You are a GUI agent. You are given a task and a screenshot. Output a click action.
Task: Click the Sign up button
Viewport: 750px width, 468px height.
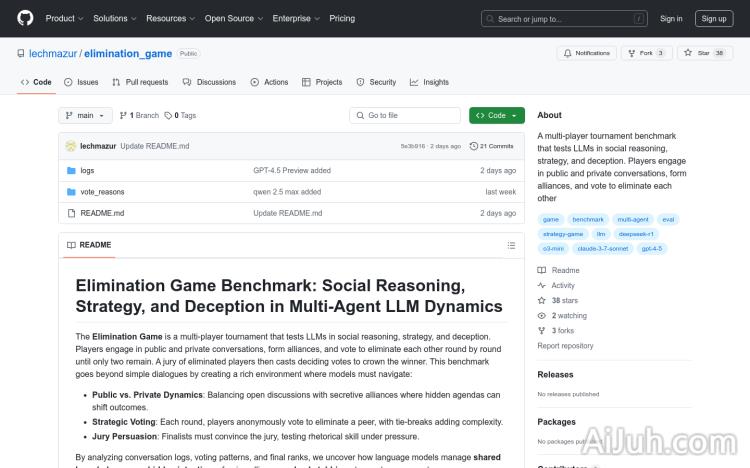tap(714, 18)
